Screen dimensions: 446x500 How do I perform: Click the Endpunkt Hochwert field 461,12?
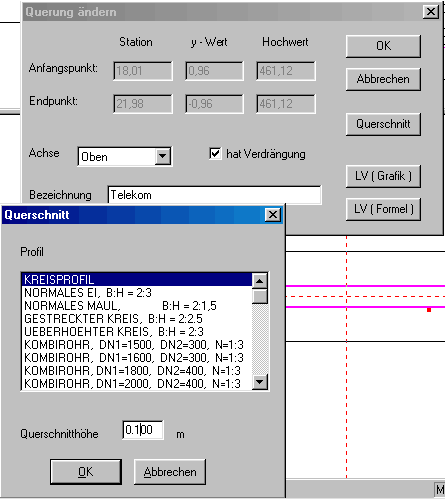(286, 104)
